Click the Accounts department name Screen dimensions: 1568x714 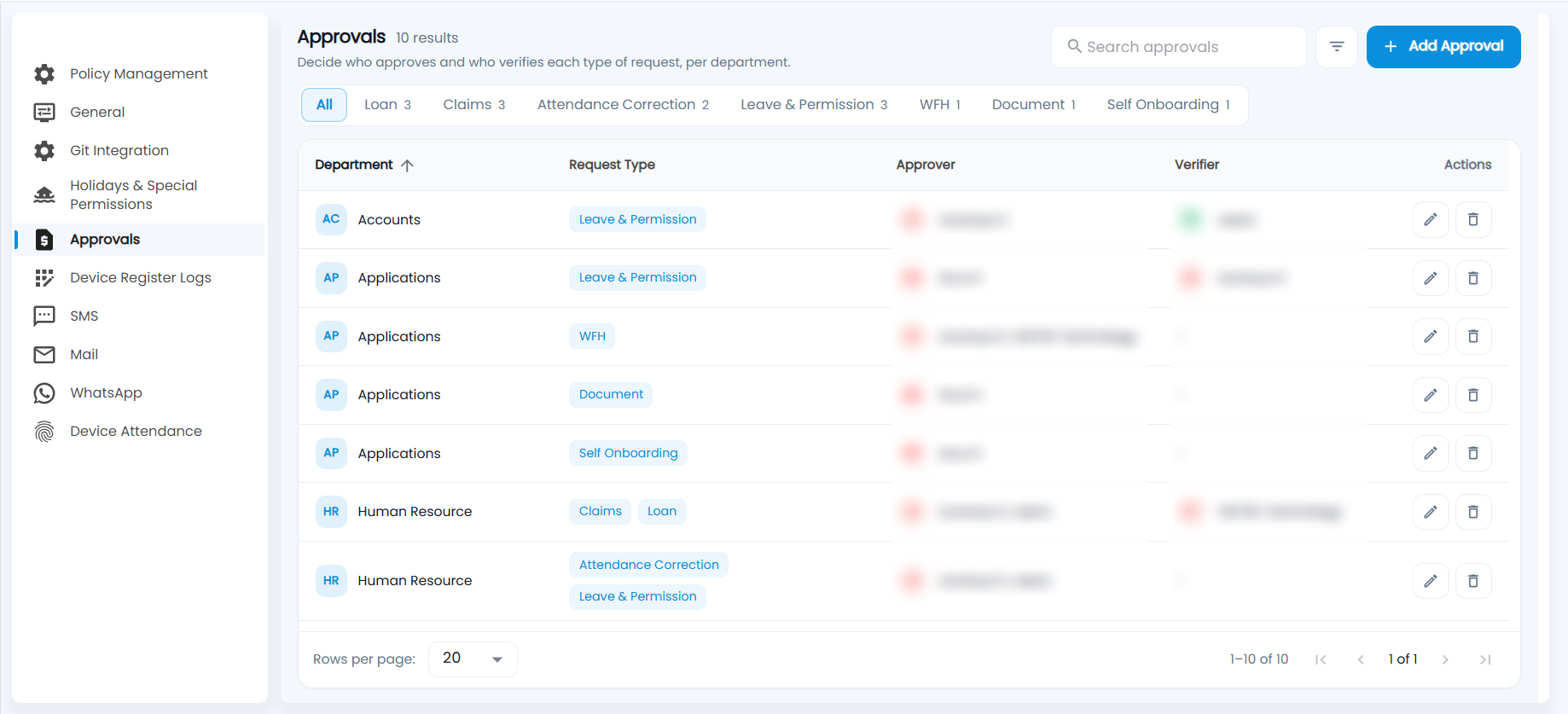[389, 220]
